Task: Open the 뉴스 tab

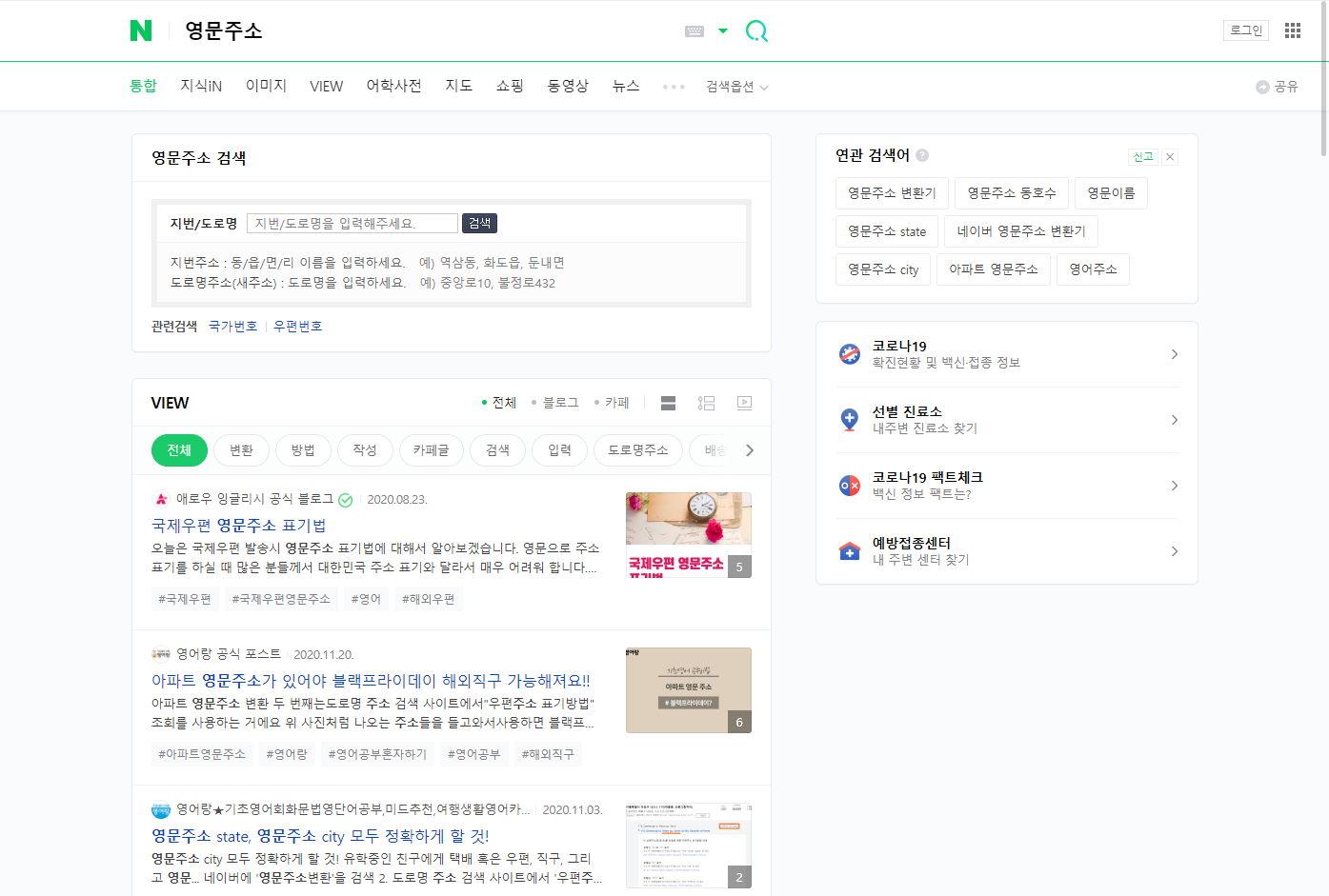Action: (x=626, y=86)
